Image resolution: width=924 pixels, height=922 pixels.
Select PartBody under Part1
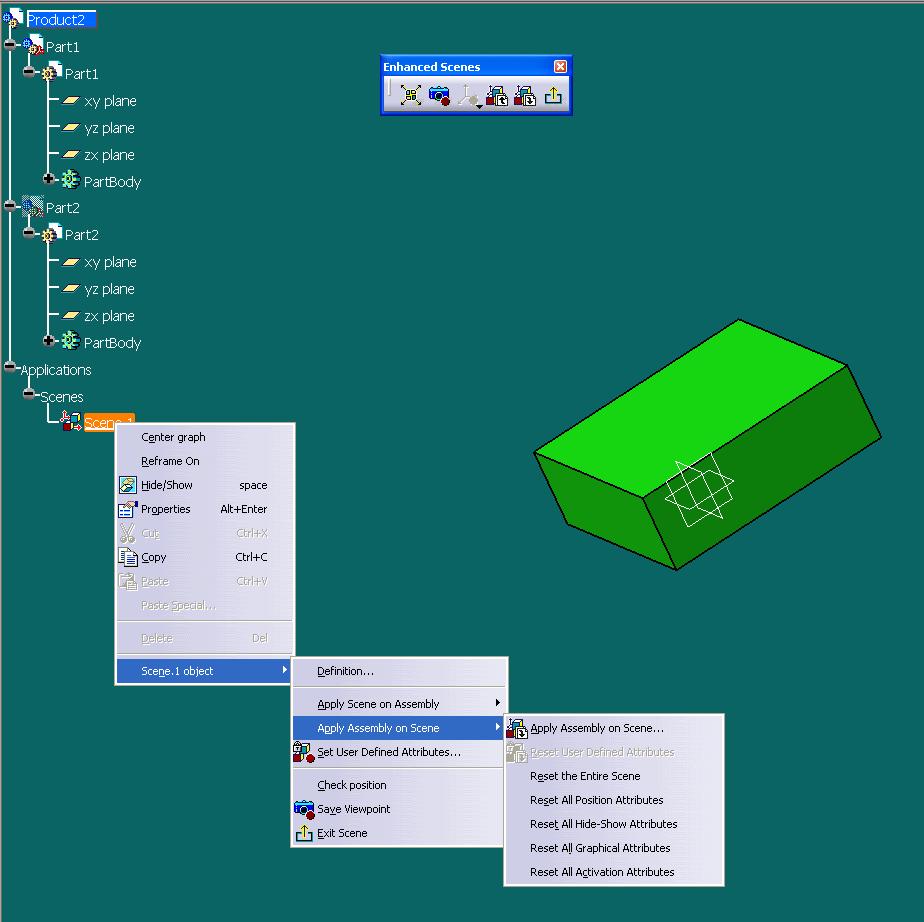[x=113, y=182]
